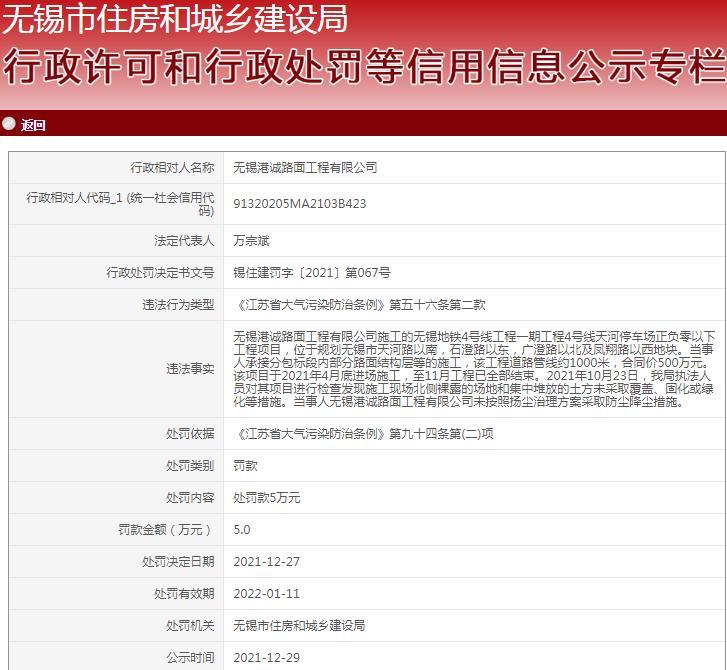
Task: Click the label 行政处罚决定书文号
Action: pos(160,273)
